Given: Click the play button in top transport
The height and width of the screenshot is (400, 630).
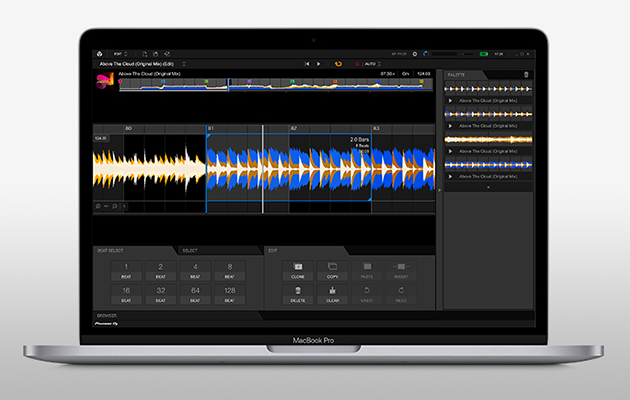Looking at the screenshot, I should 319,63.
